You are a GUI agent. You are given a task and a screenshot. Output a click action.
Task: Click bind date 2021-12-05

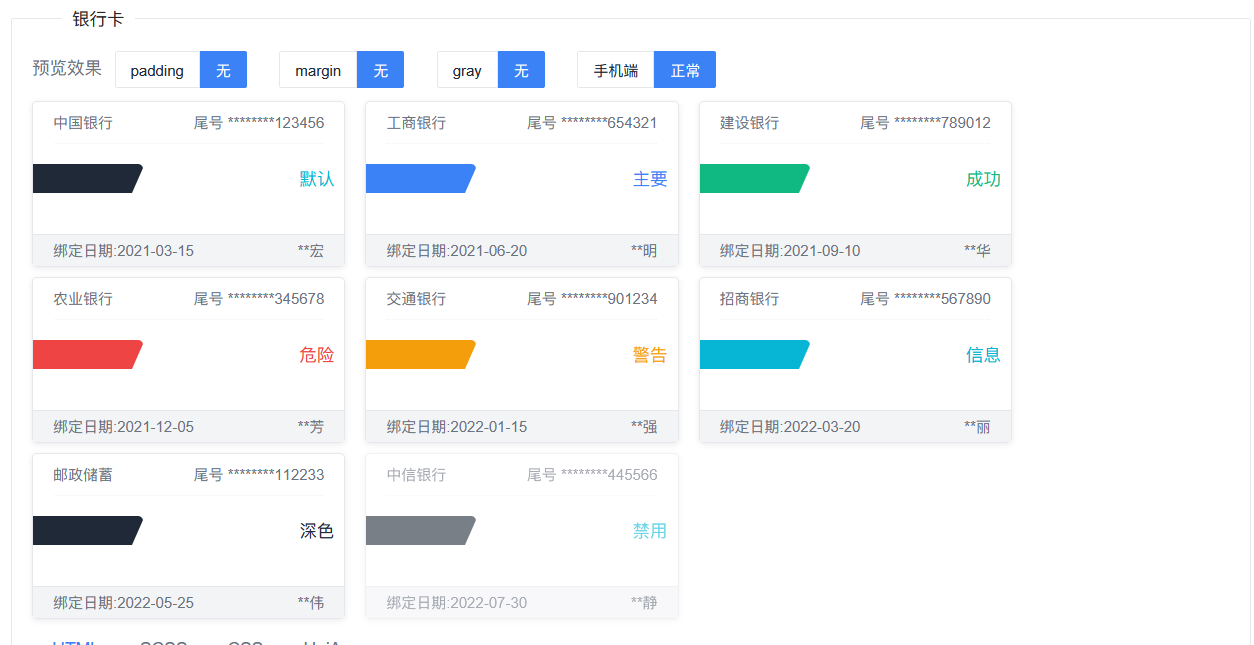click(x=124, y=427)
